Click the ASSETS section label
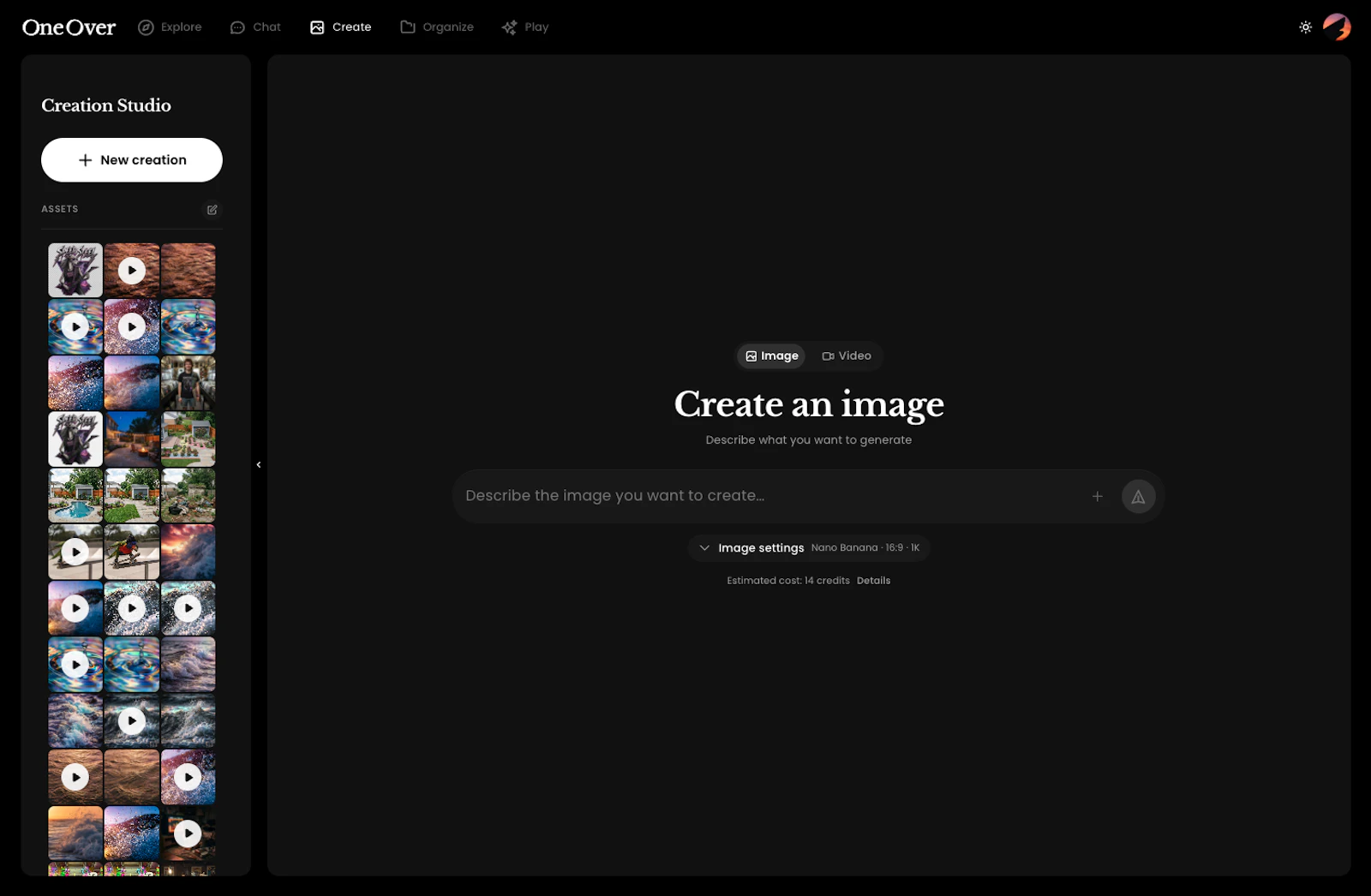1371x896 pixels. coord(60,209)
